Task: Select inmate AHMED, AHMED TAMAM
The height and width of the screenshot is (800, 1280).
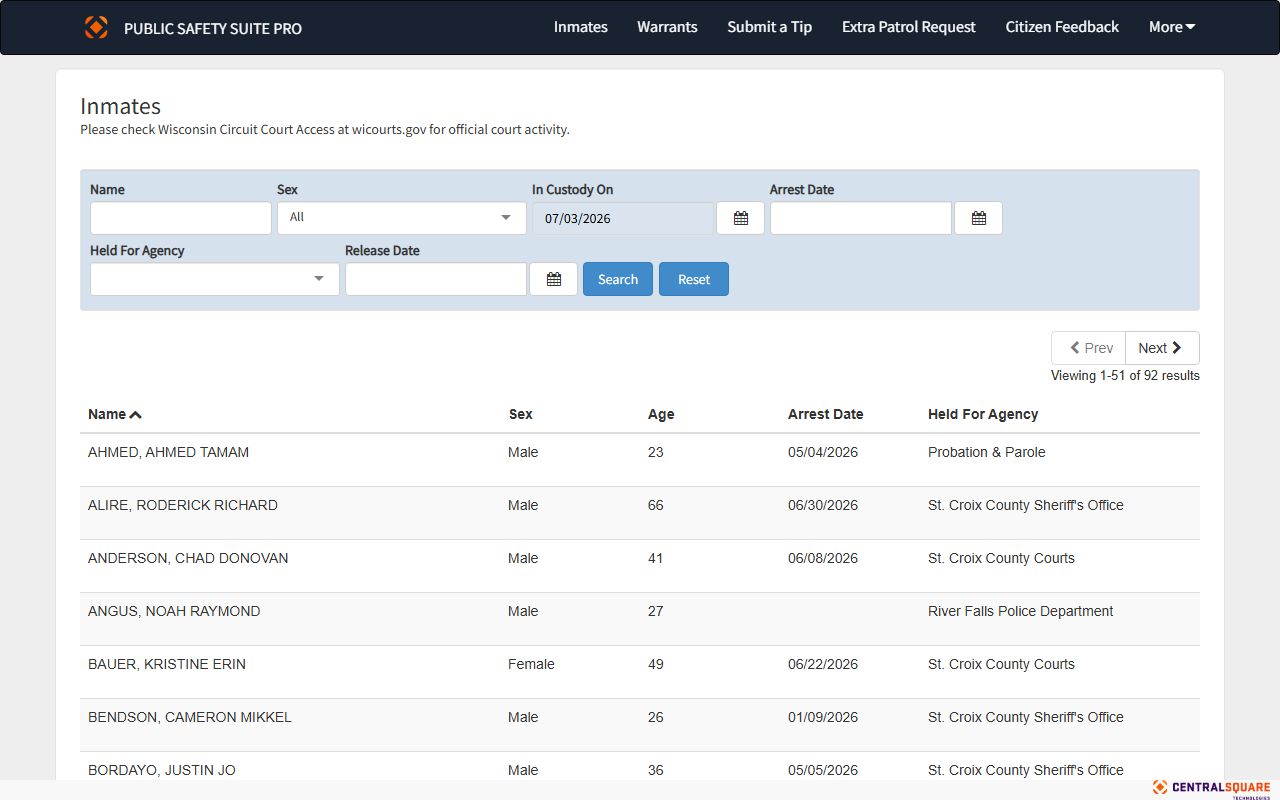Action: pos(168,452)
